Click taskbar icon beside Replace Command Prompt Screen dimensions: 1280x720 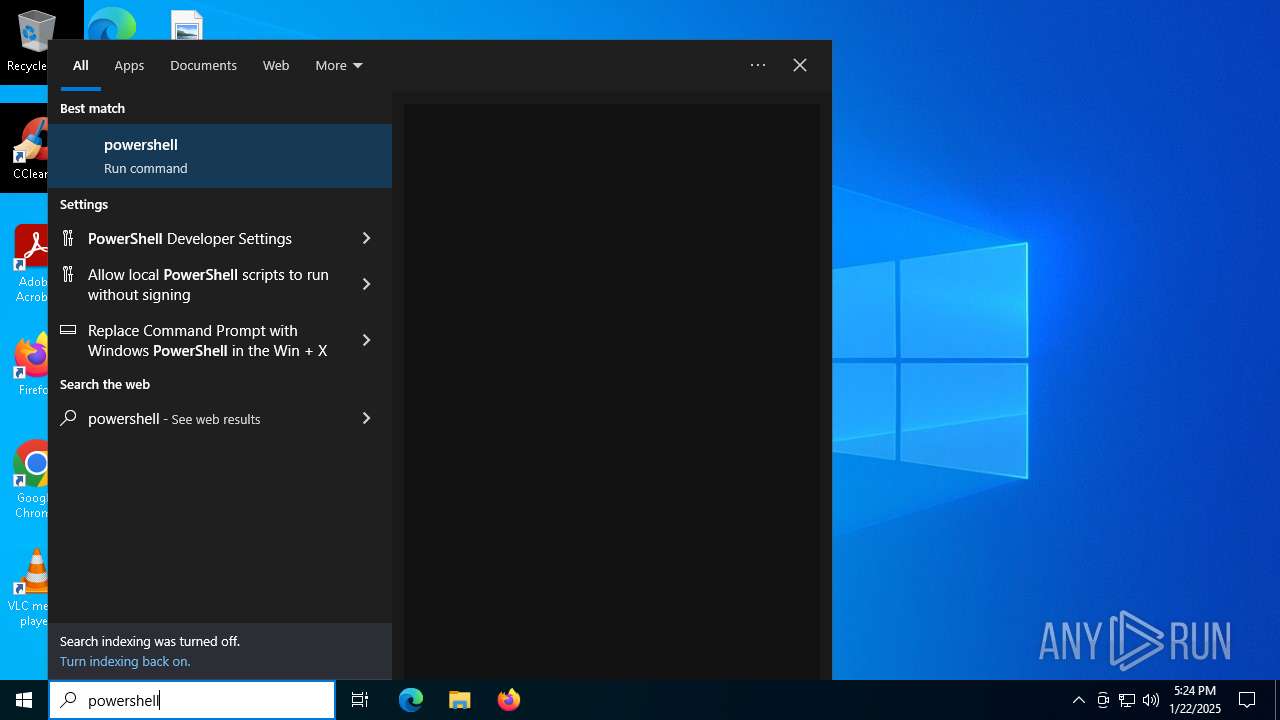68,330
